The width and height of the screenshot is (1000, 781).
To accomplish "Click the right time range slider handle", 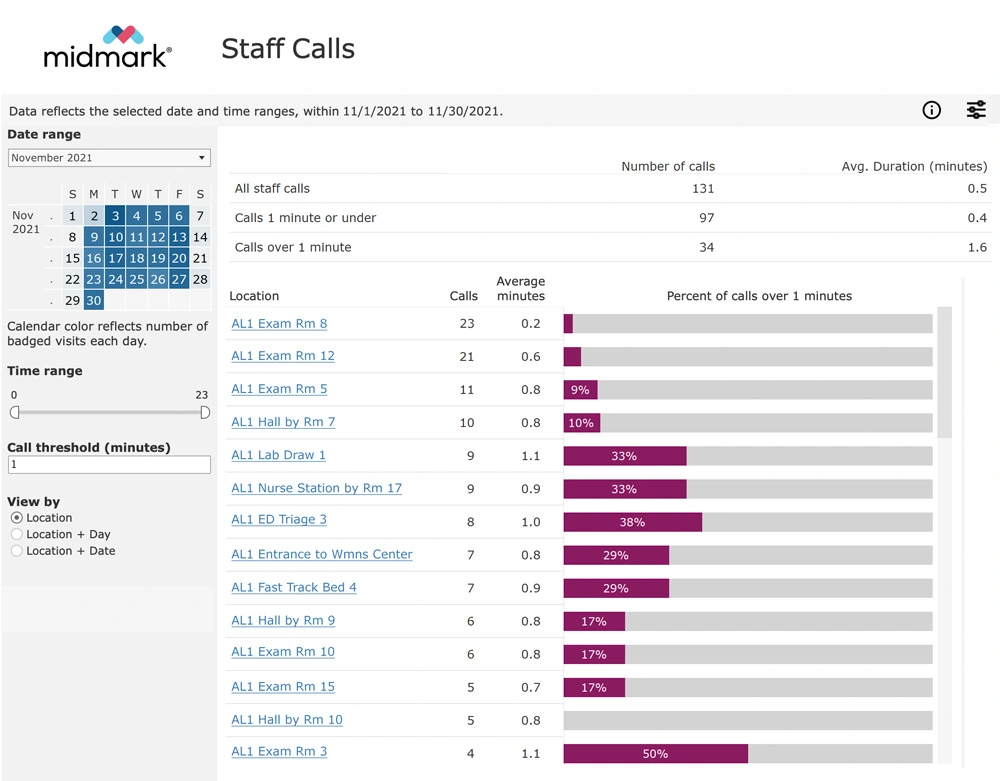I will pos(205,412).
